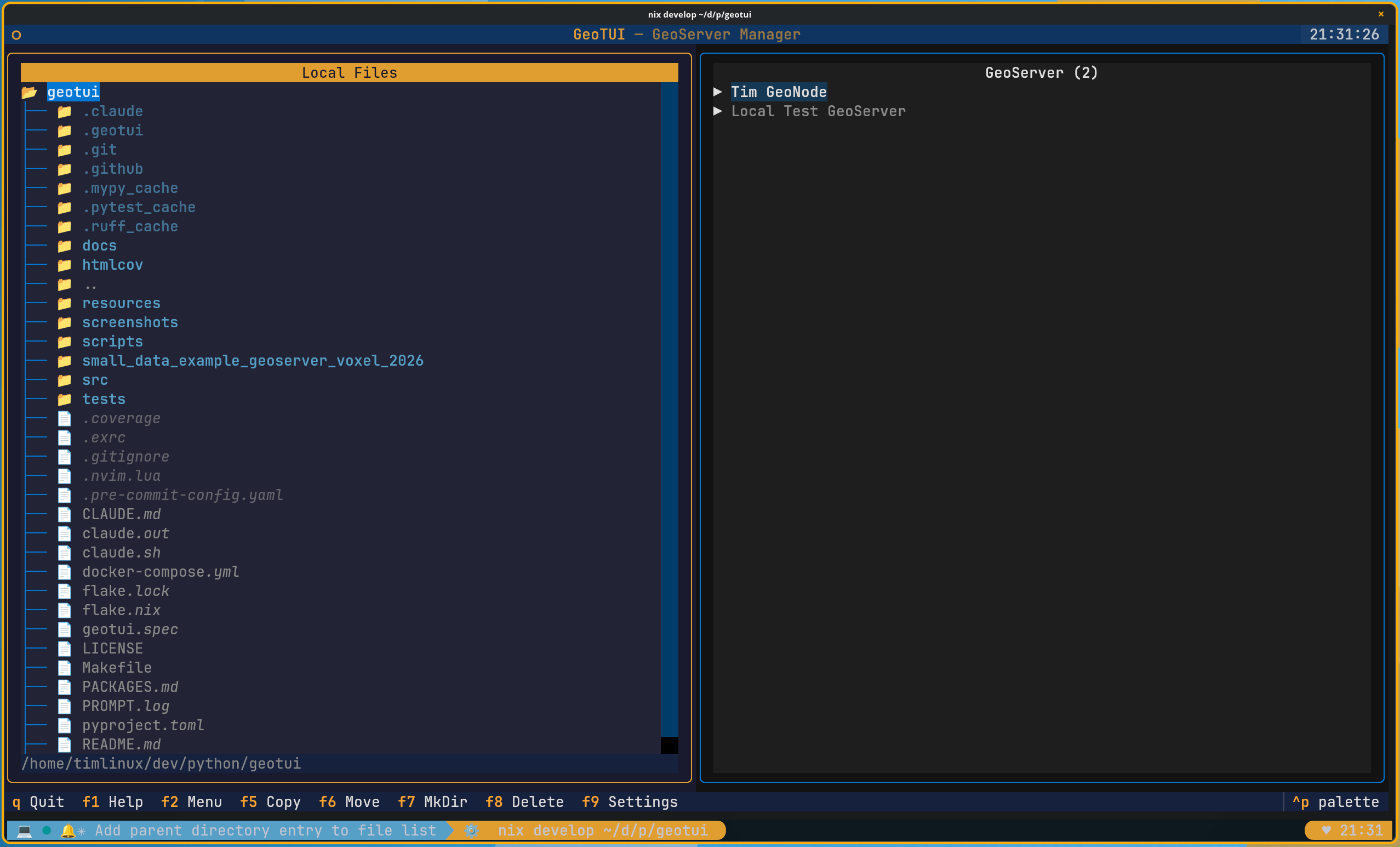Viewport: 1400px width, 847px height.
Task: Click the folder icon next to .github
Action: [x=64, y=169]
